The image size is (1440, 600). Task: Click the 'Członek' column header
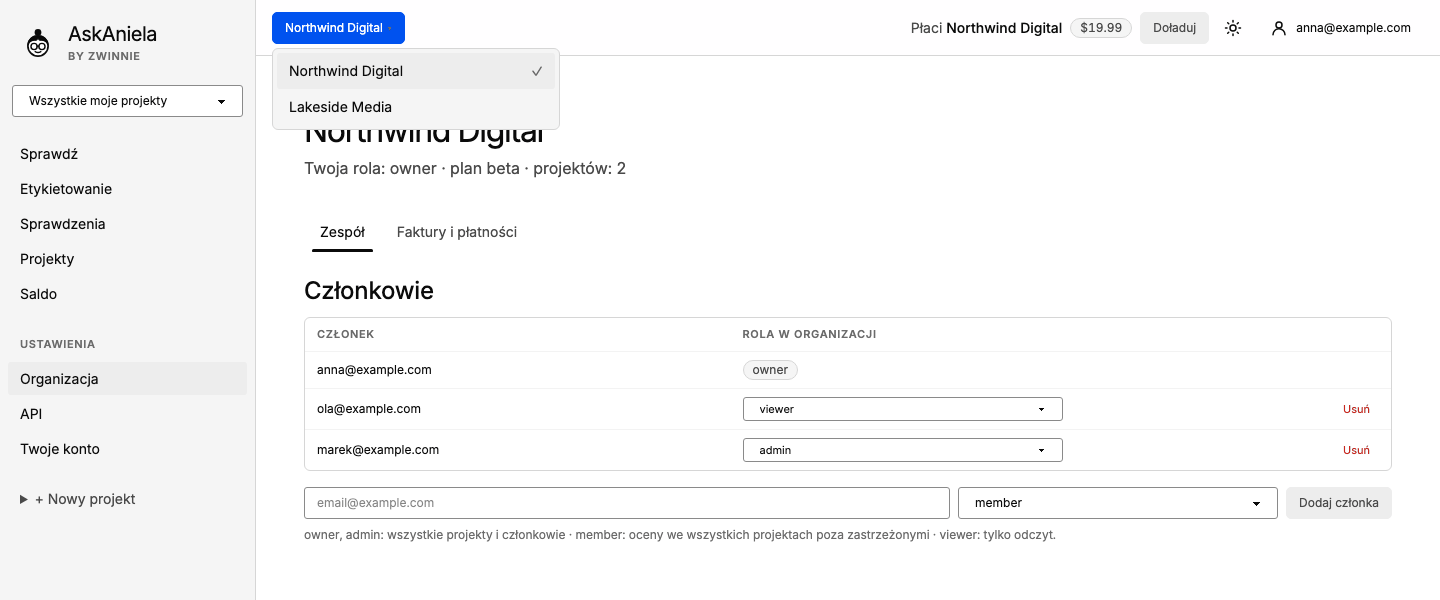(x=345, y=334)
